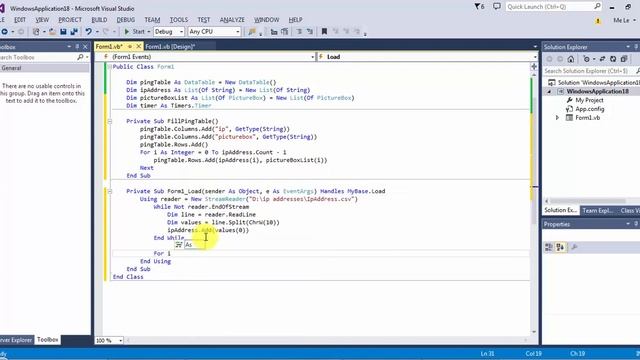This screenshot has height=360, width=640.
Task: Click the Undo arrow icon
Action: pos(88,31)
